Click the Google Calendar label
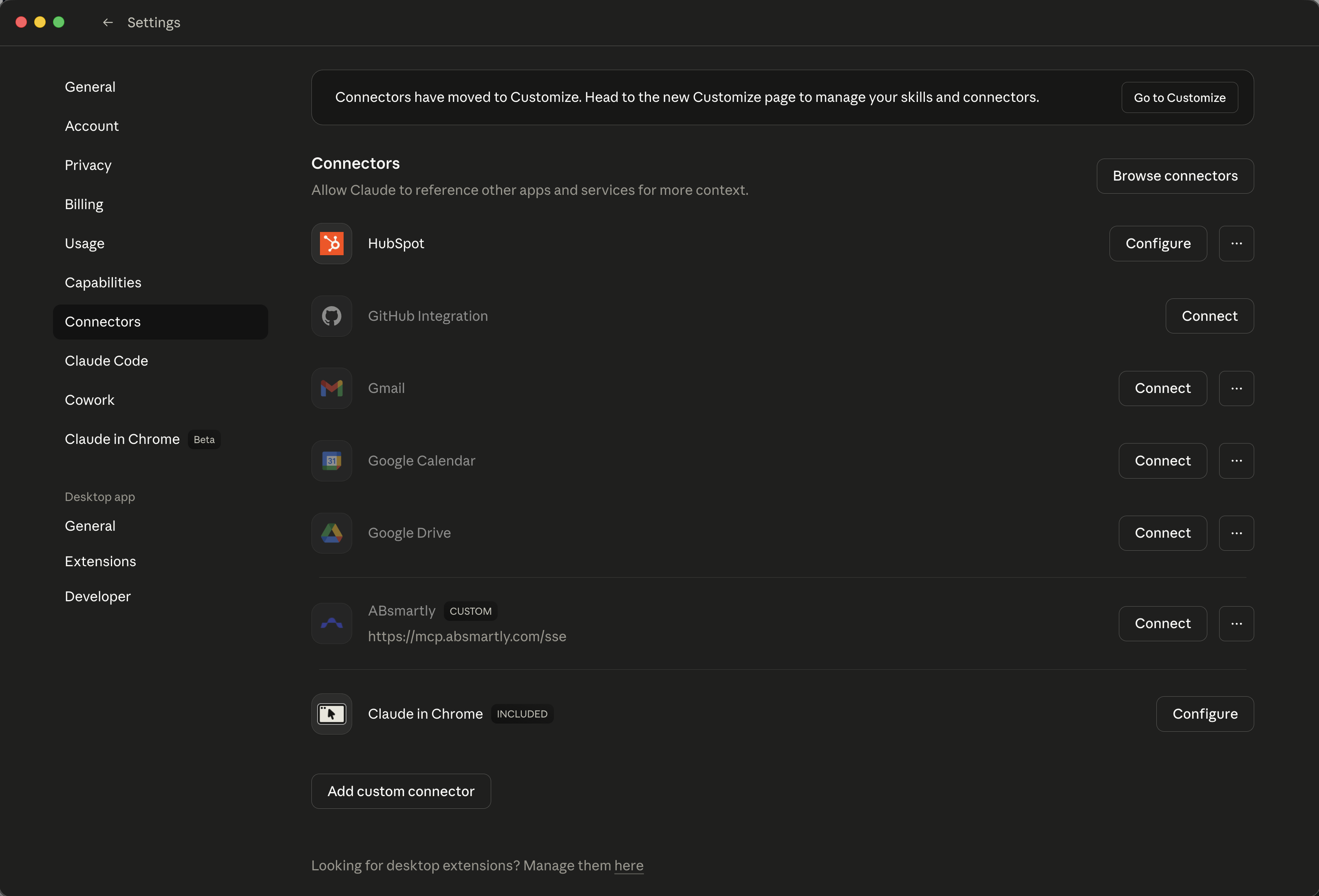This screenshot has height=896, width=1319. [x=422, y=461]
